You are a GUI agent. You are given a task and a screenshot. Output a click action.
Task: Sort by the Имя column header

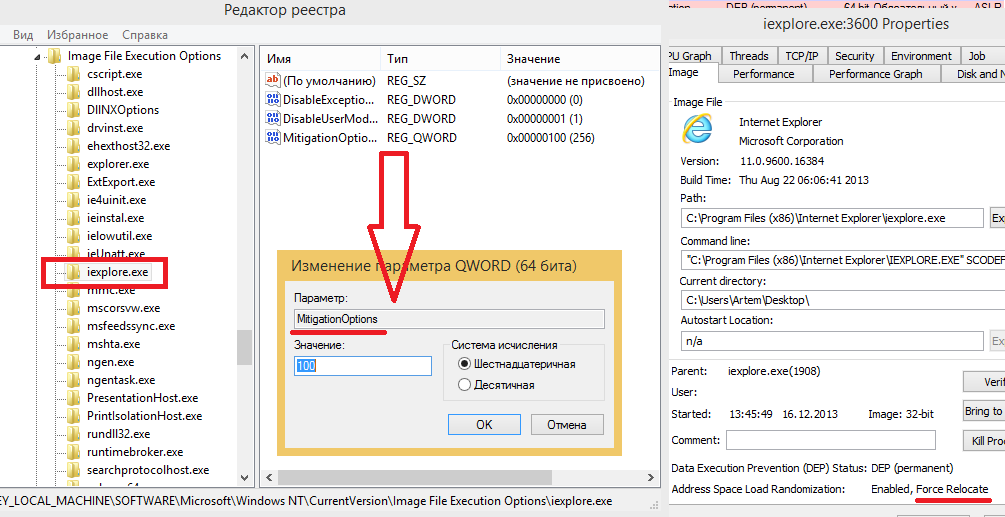[x=320, y=59]
